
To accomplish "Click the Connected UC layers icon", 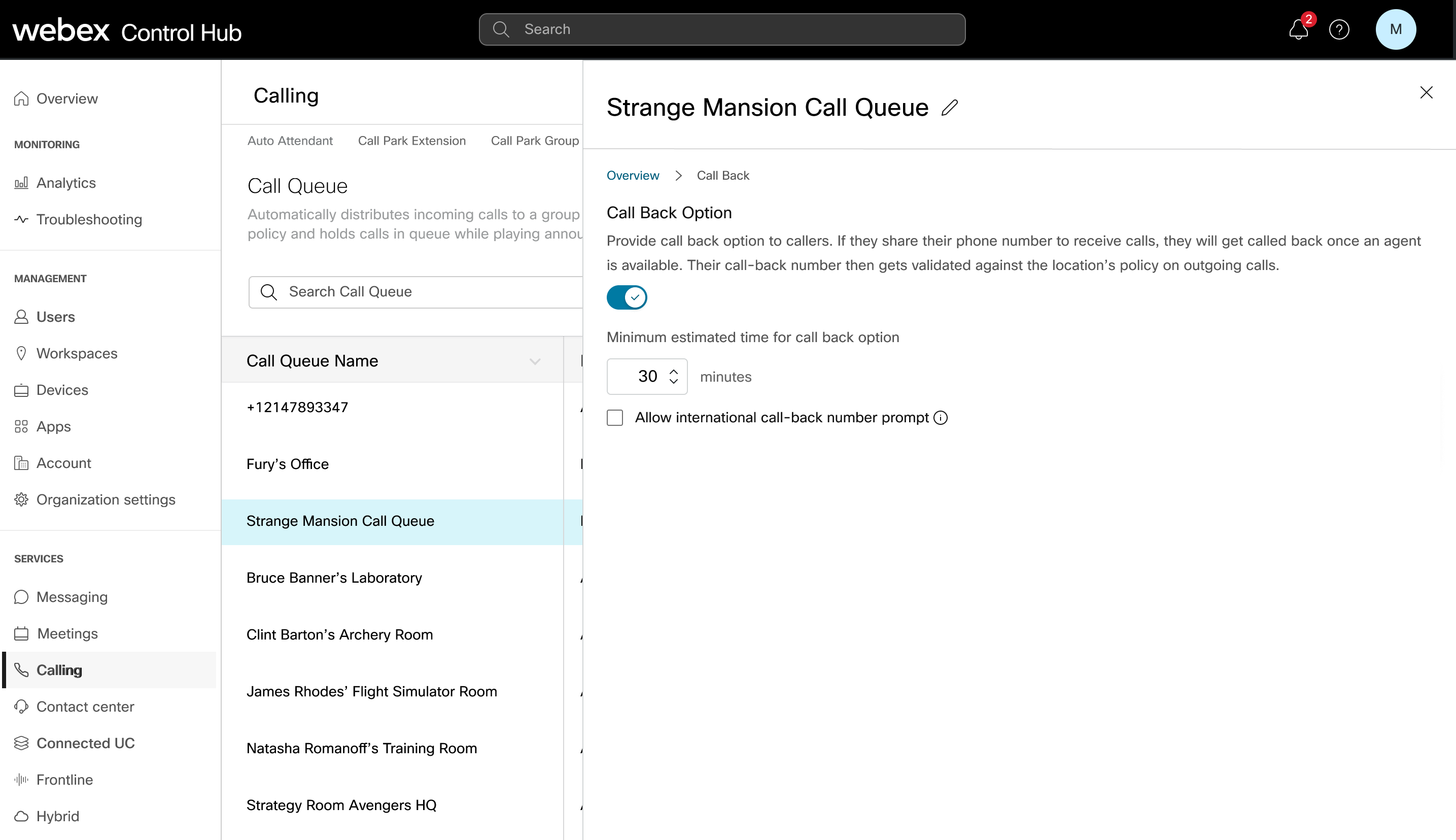I will coord(21,743).
